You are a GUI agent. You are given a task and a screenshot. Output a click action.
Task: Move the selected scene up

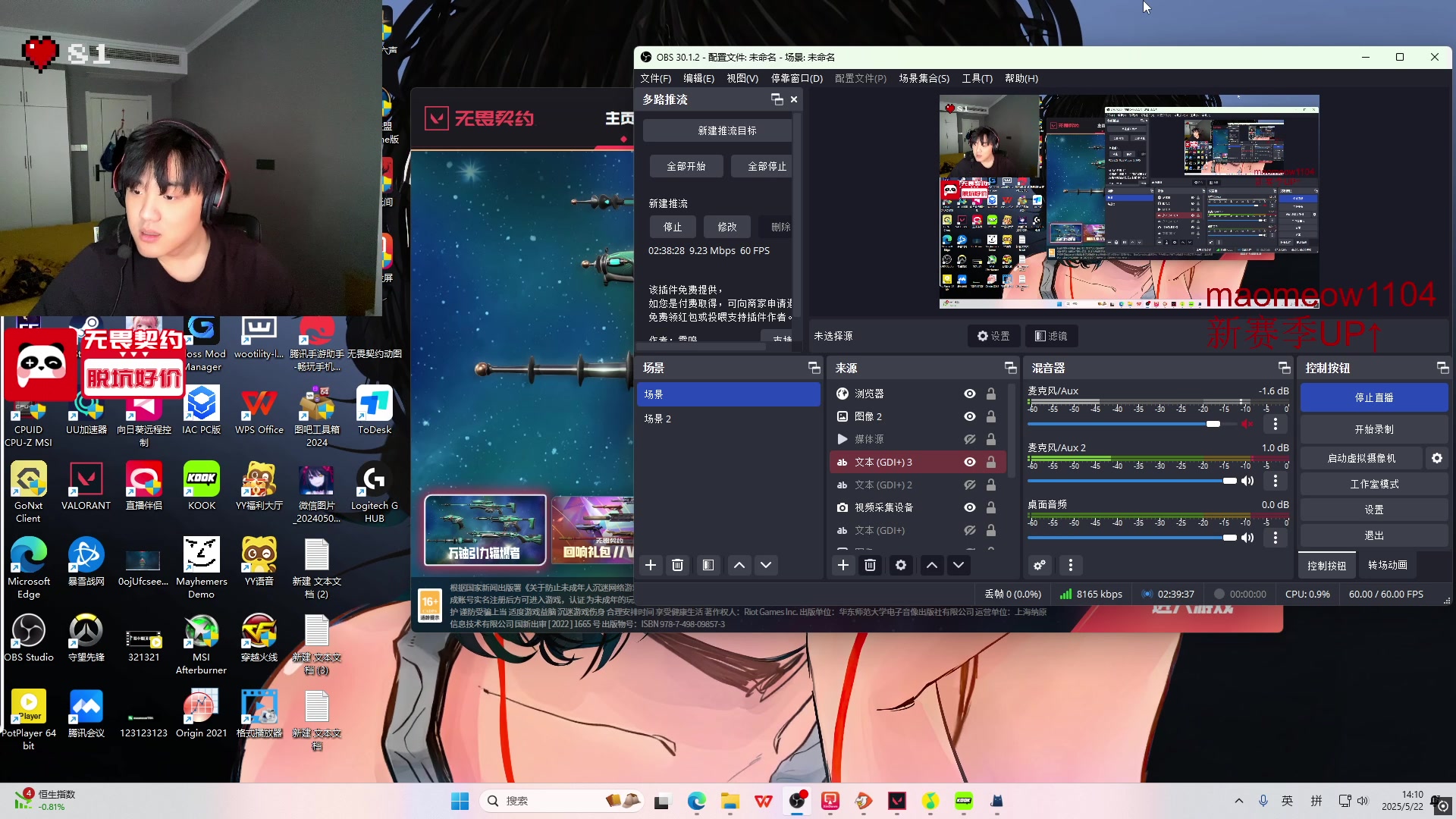pos(739,565)
